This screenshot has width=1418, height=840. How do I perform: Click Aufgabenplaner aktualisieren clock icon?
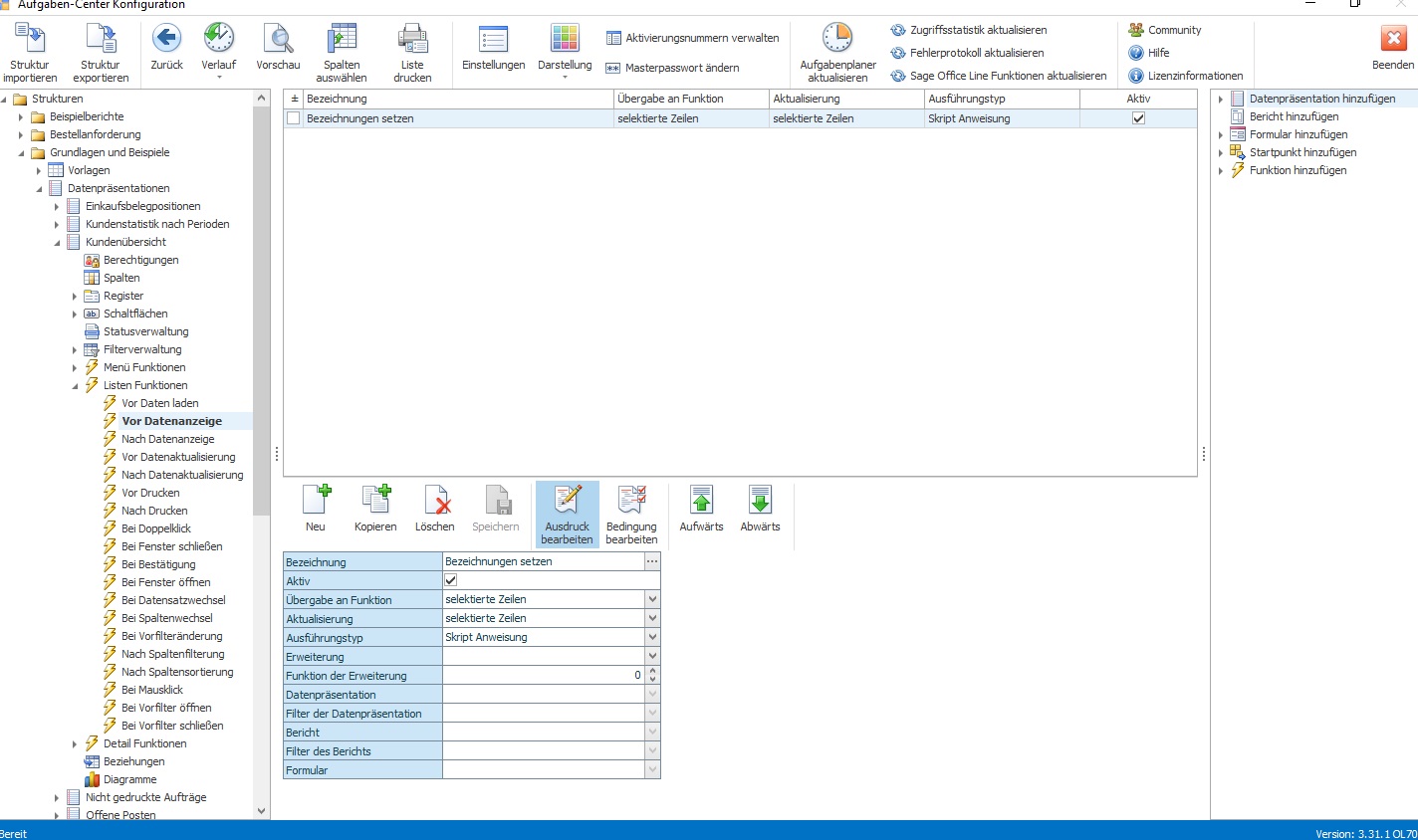coord(837,38)
